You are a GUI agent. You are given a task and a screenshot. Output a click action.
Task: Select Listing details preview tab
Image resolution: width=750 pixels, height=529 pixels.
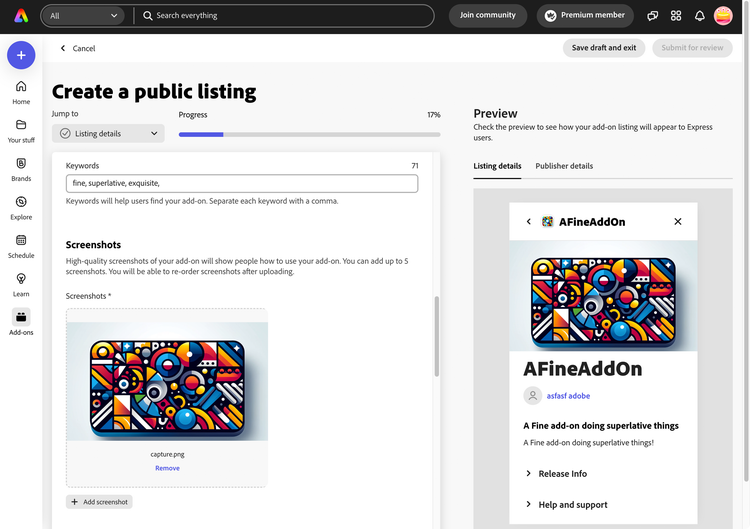[x=497, y=166]
